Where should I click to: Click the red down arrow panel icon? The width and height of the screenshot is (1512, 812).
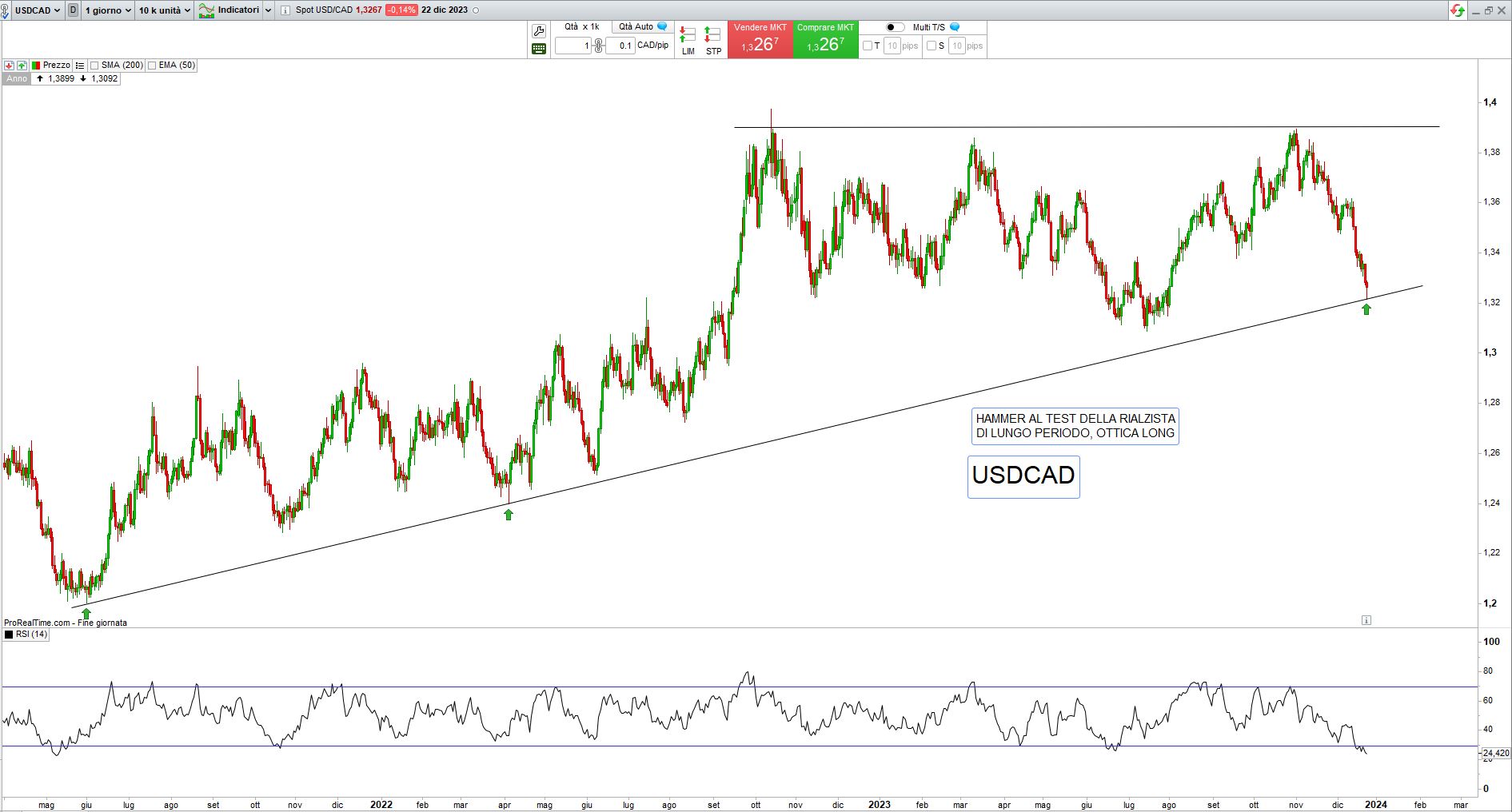9,66
